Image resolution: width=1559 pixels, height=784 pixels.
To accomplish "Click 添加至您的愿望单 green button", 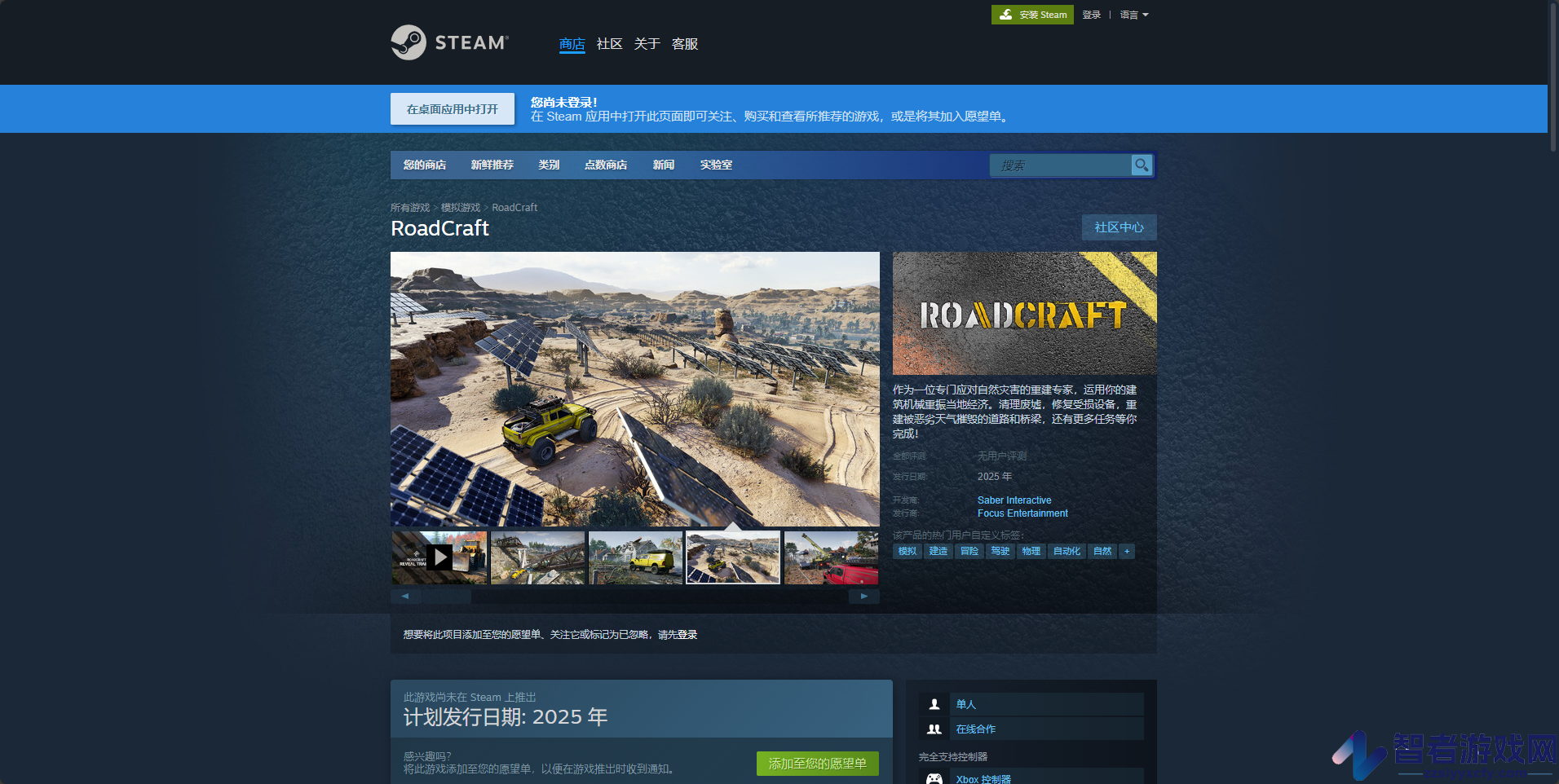I will 818,764.
